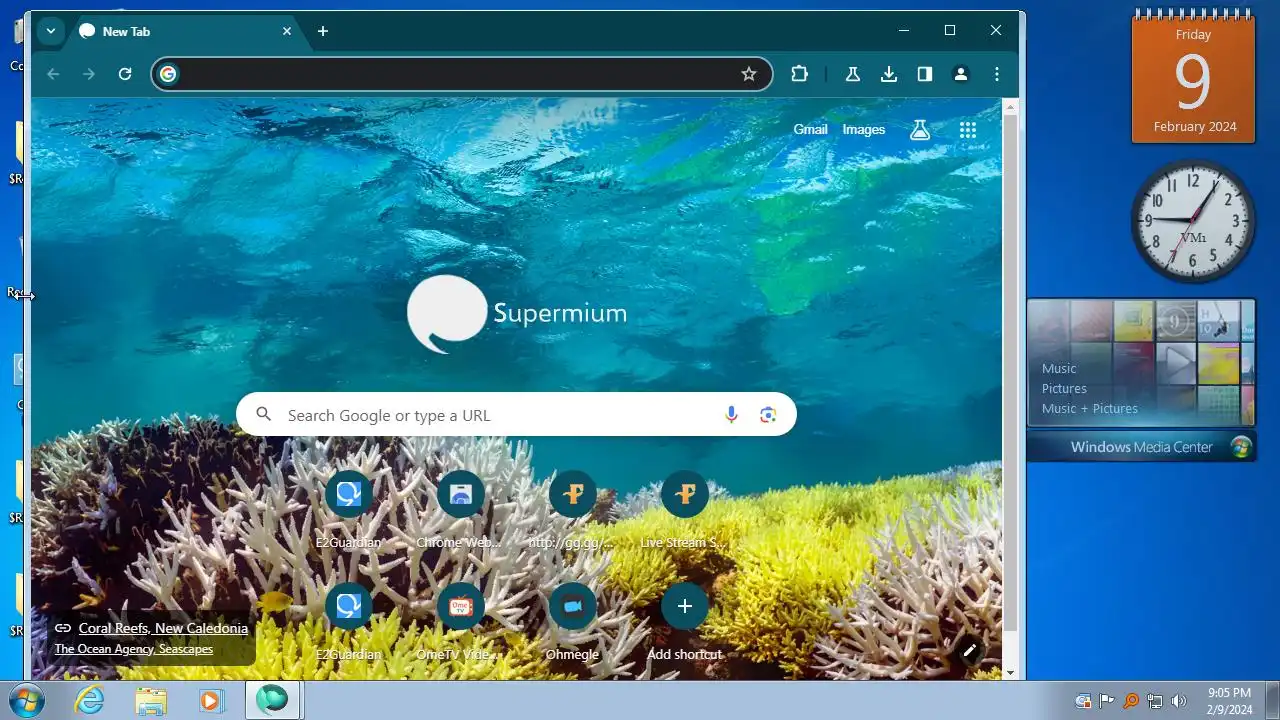
Task: Bookmark this tab with star icon
Action: [749, 74]
